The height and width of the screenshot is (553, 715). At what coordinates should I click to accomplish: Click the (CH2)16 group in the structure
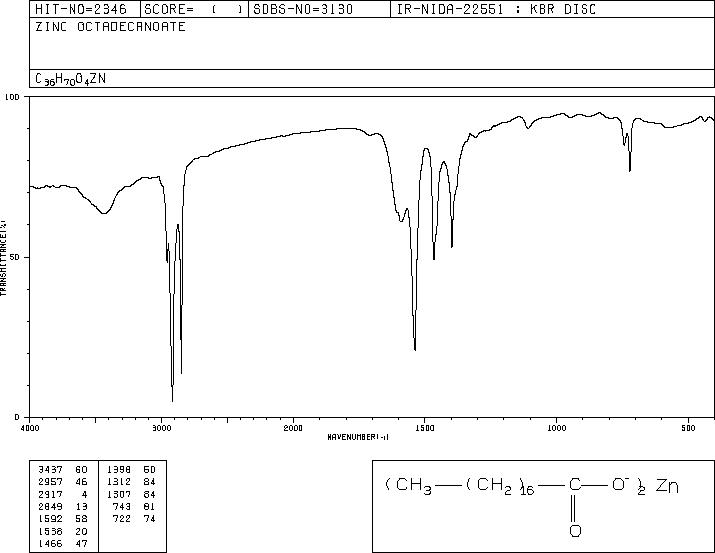point(500,486)
